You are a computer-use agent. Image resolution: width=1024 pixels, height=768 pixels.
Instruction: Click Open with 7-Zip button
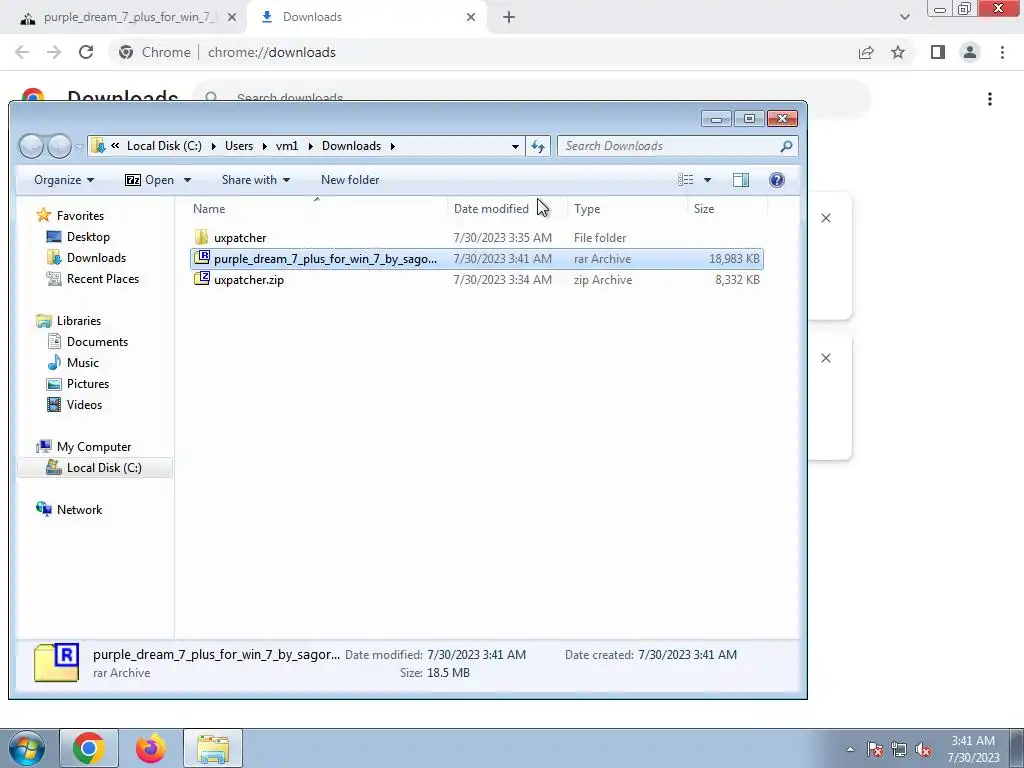[x=150, y=180]
